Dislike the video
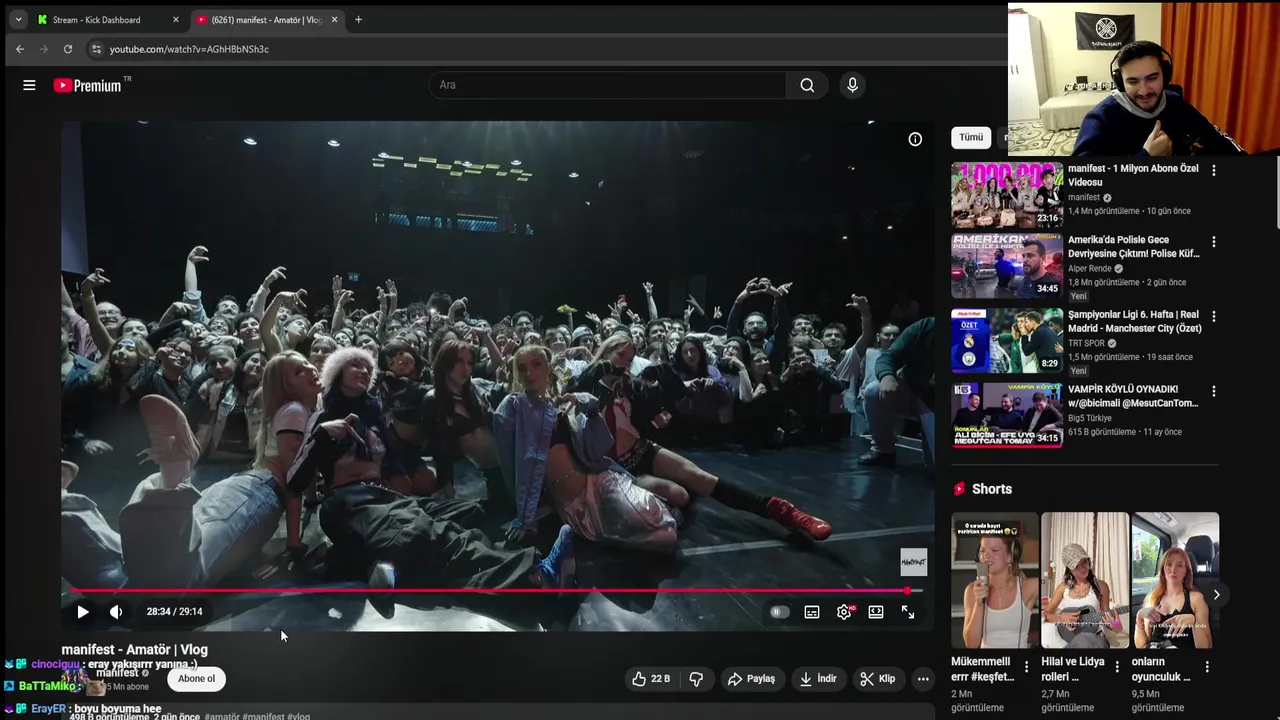This screenshot has width=1280, height=720. 696,678
